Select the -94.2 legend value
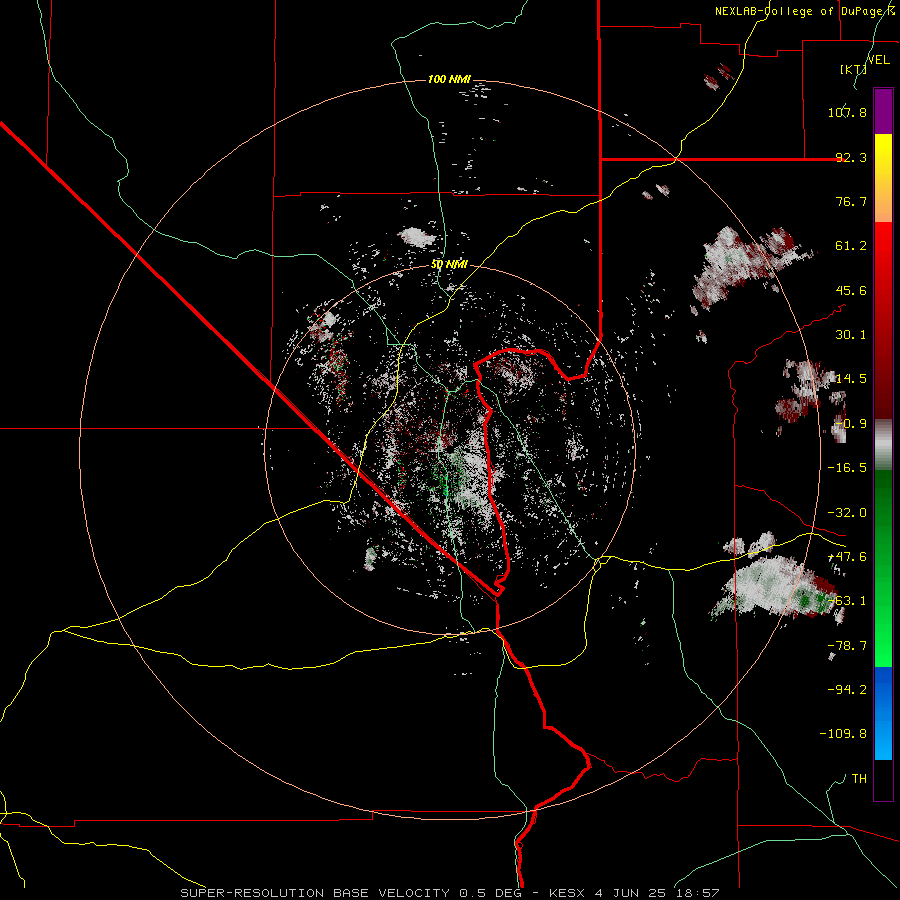 [x=847, y=690]
